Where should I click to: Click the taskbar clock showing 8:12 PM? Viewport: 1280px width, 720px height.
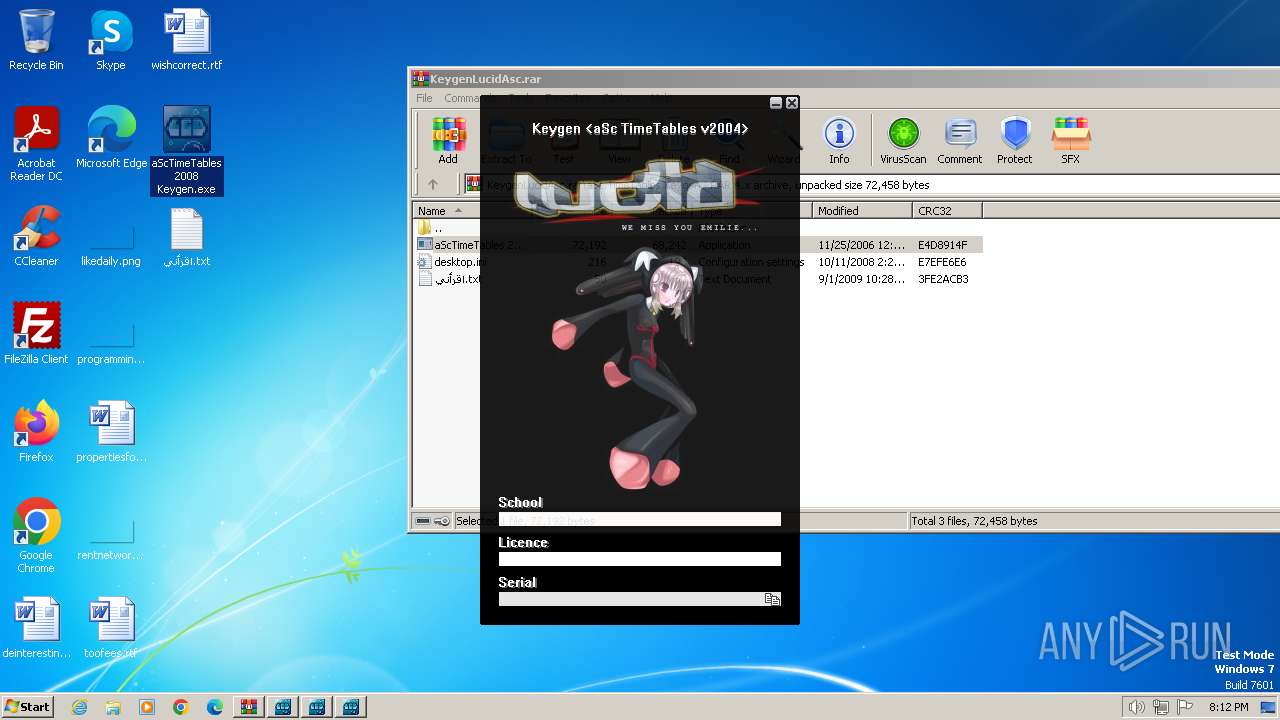[x=1228, y=707]
